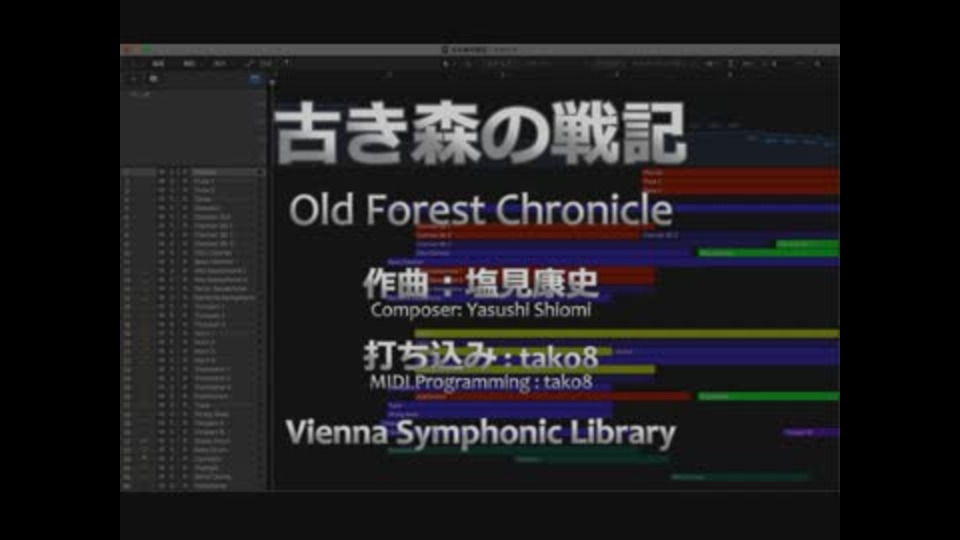Click the add track plus button
Viewport: 960px width, 540px height.
point(133,79)
